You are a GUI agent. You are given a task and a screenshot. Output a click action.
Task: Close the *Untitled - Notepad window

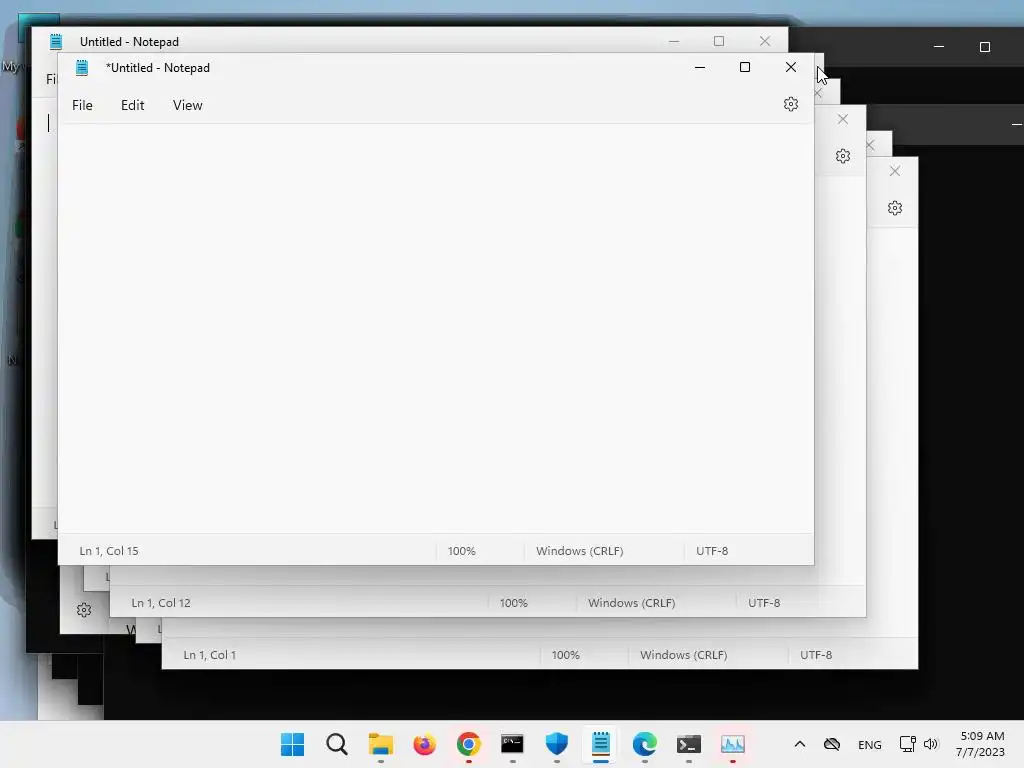(x=791, y=67)
